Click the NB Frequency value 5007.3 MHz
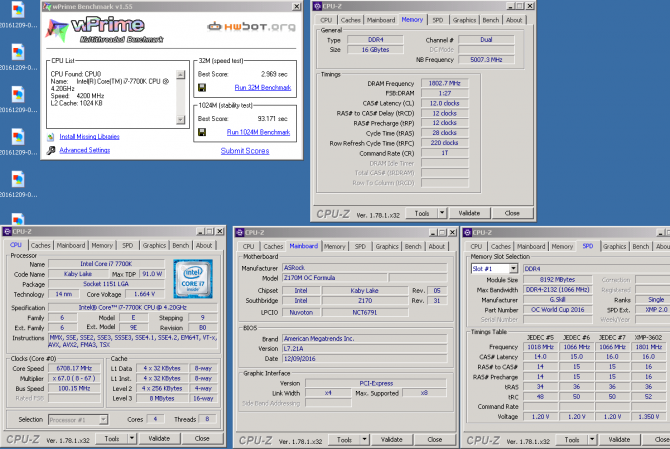The width and height of the screenshot is (670, 449). click(x=486, y=60)
